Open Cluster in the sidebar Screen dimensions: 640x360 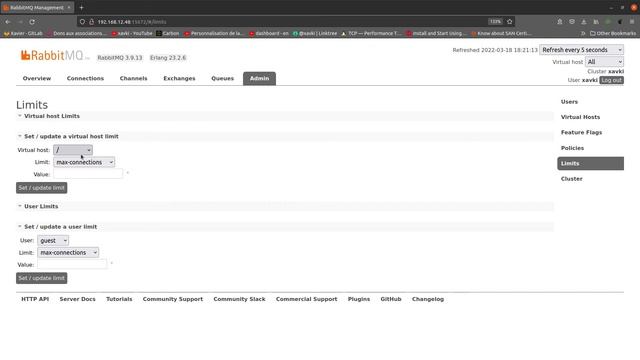tap(571, 179)
